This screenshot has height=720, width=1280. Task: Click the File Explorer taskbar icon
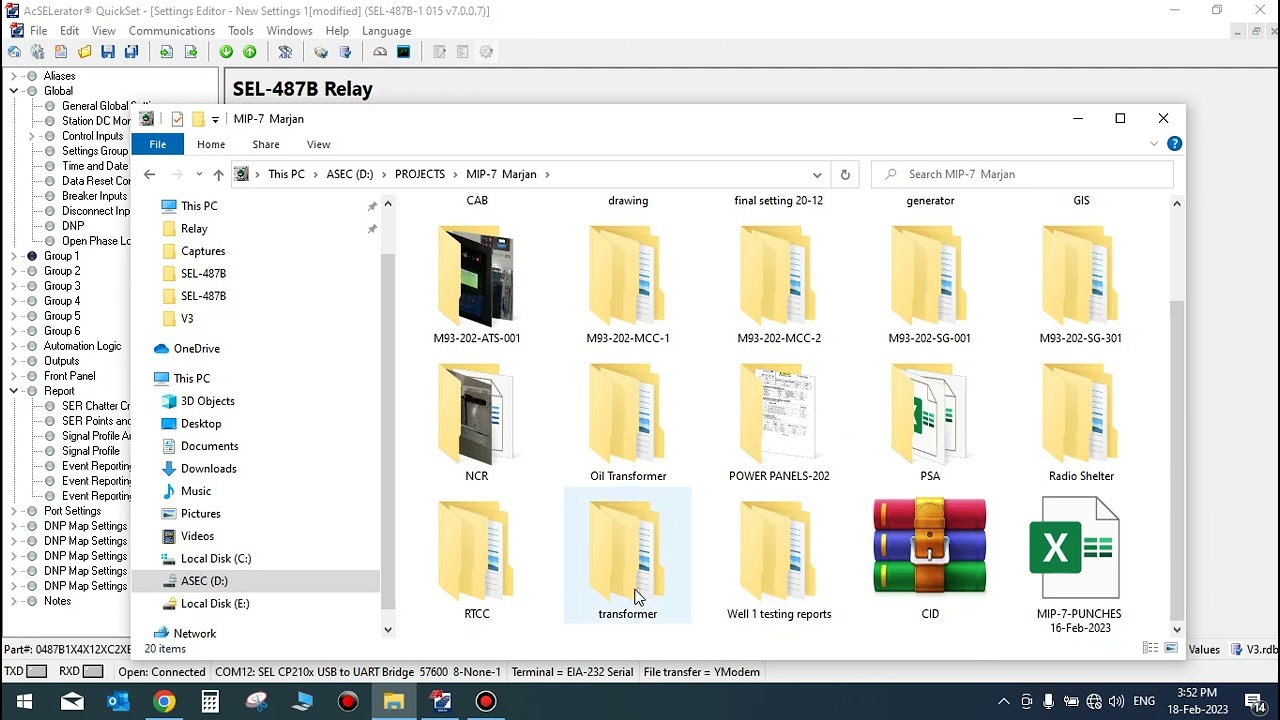point(394,702)
